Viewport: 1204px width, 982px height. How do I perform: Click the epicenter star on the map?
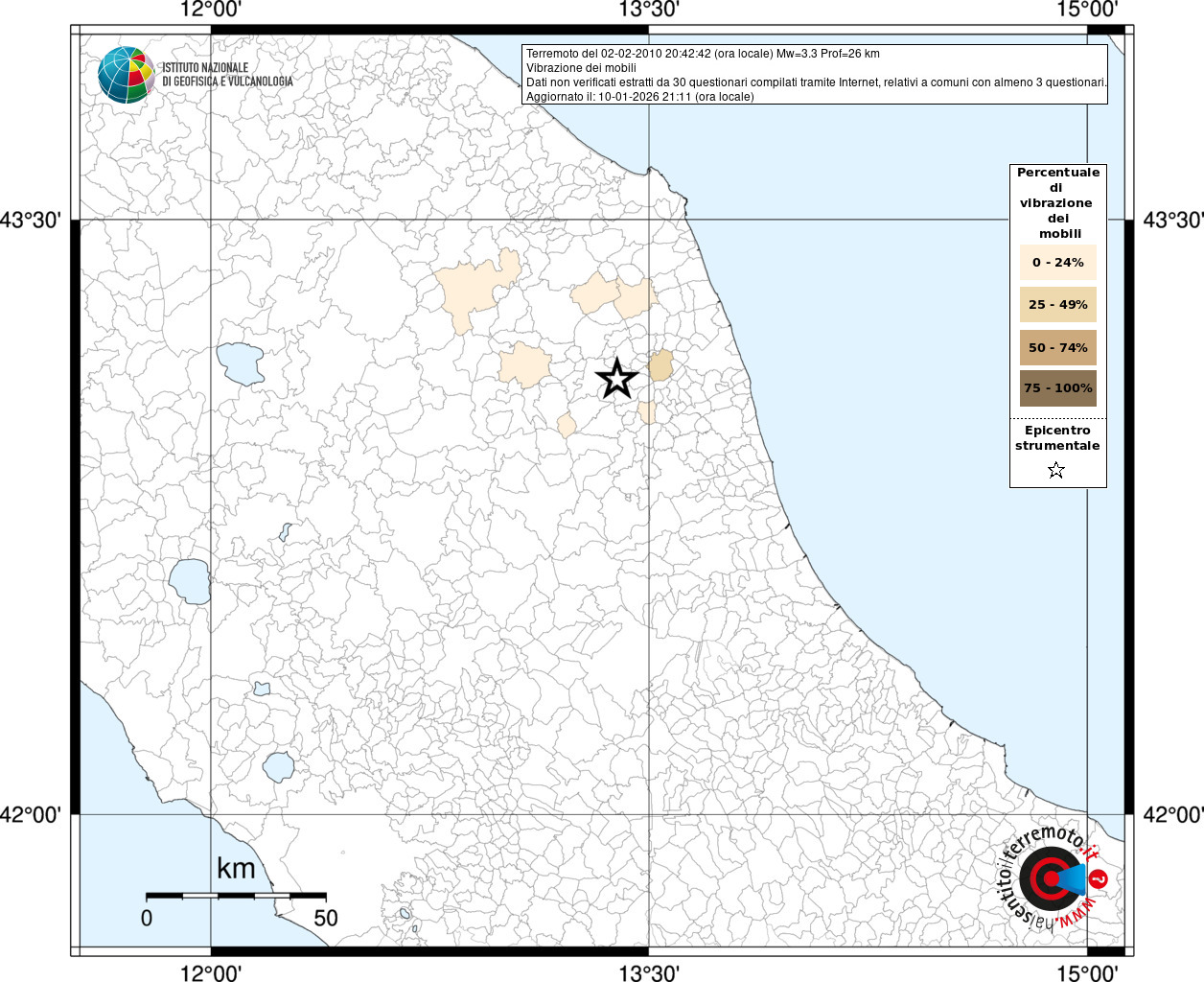coord(617,379)
